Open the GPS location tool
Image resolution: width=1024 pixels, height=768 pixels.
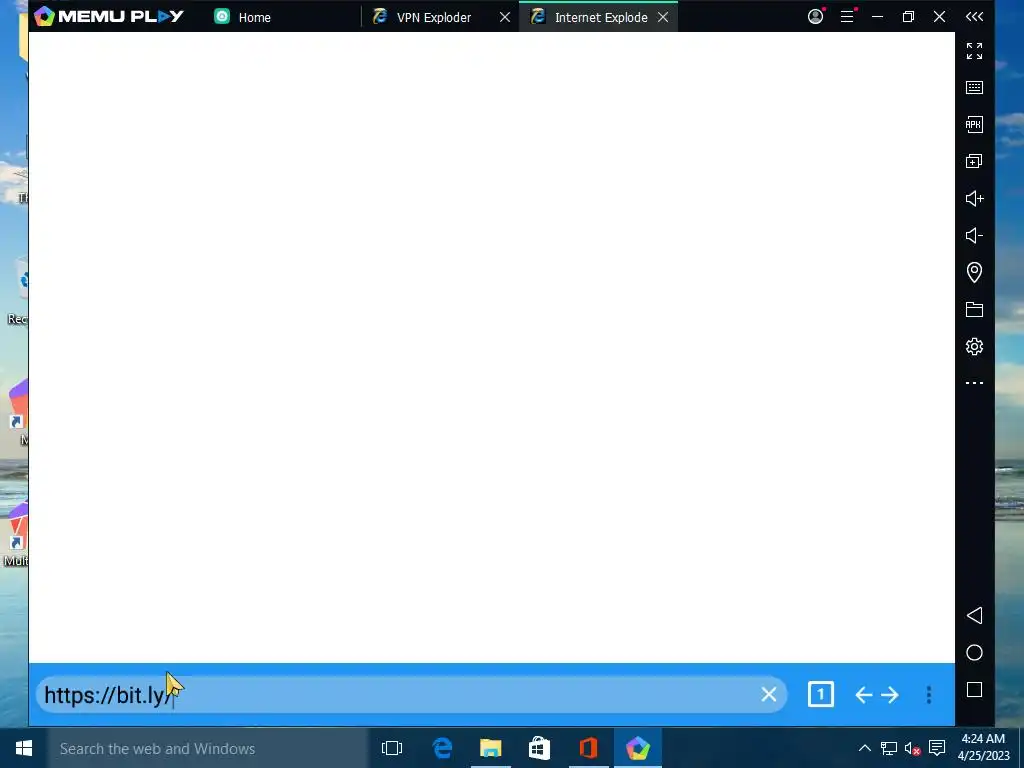pos(974,272)
